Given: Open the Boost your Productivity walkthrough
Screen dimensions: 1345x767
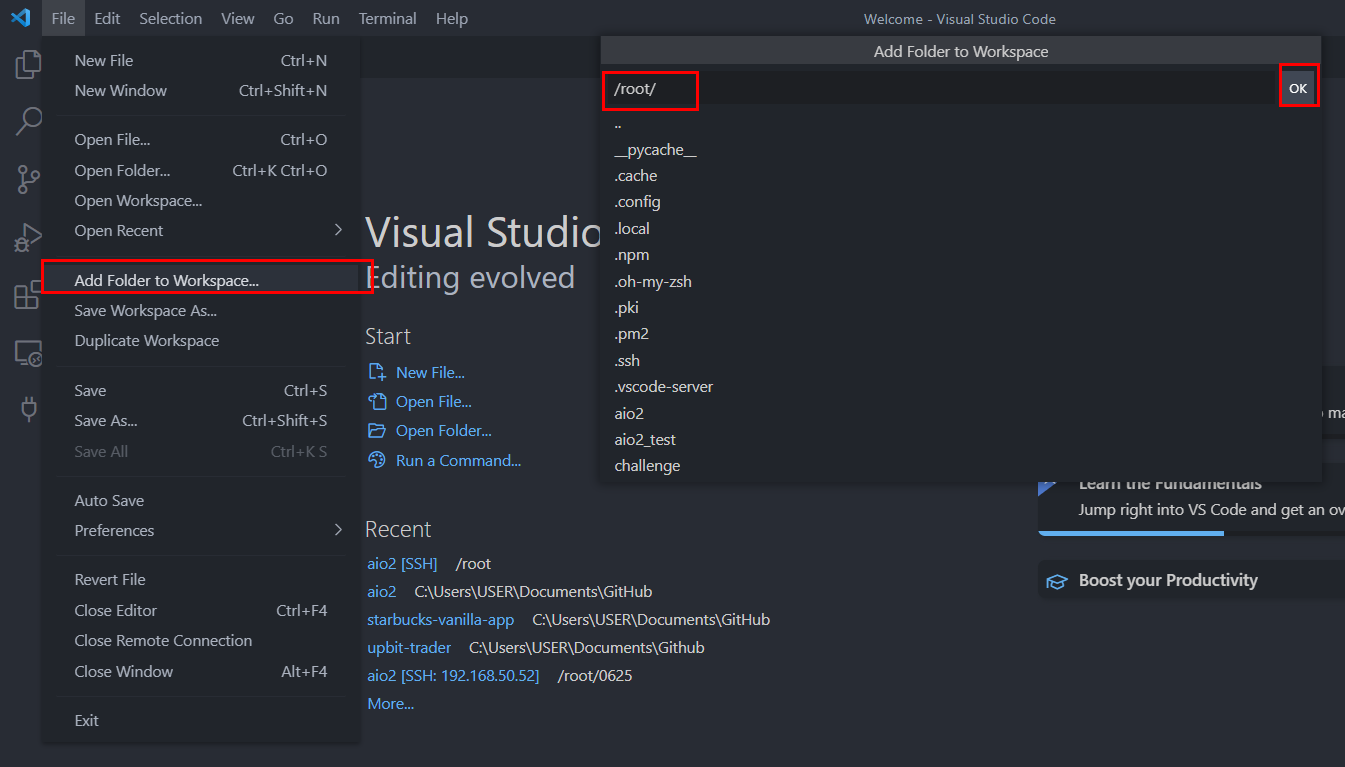Looking at the screenshot, I should 1191,580.
